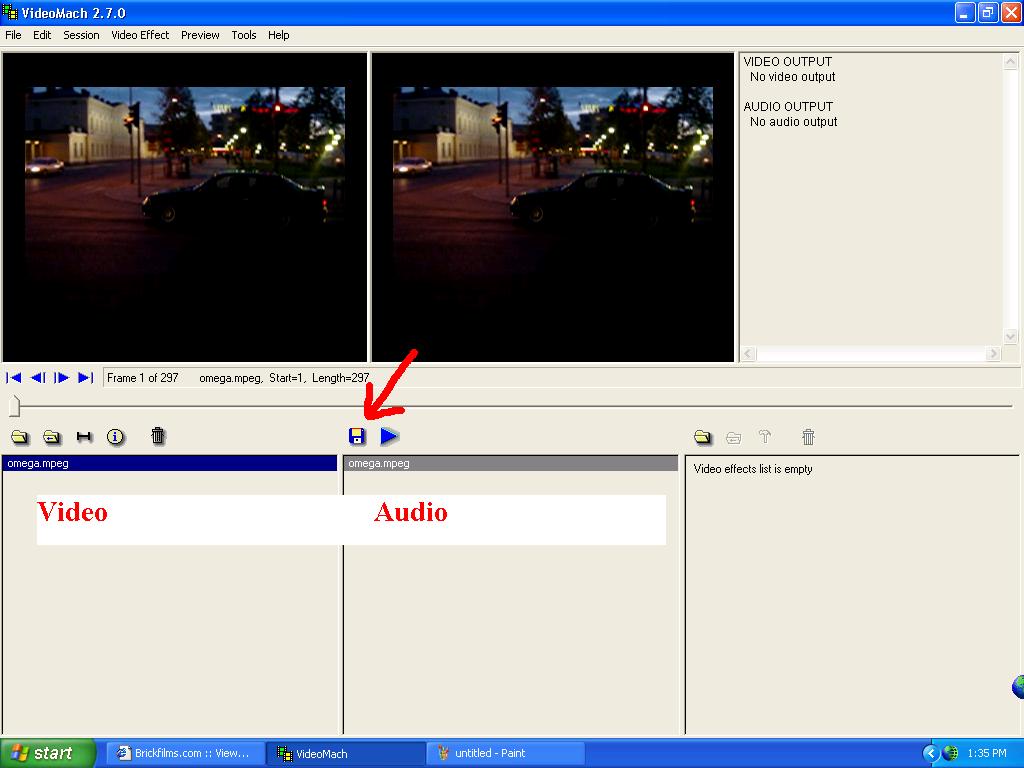This screenshot has height=768, width=1024.
Task: Click "Video effects list is empty" text
Action: tap(753, 469)
